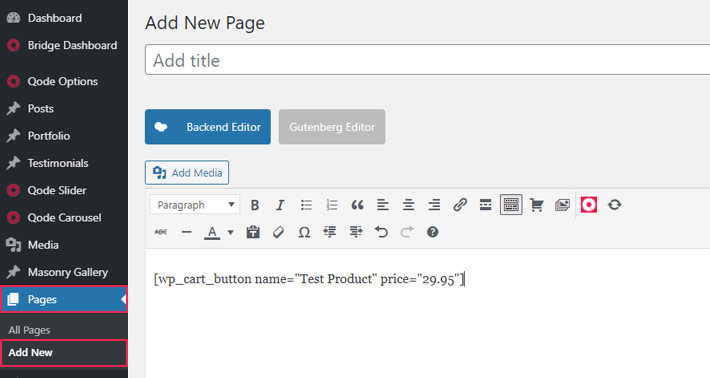Image resolution: width=710 pixels, height=378 pixels.
Task: Open Testimonials menu
Action: click(58, 163)
